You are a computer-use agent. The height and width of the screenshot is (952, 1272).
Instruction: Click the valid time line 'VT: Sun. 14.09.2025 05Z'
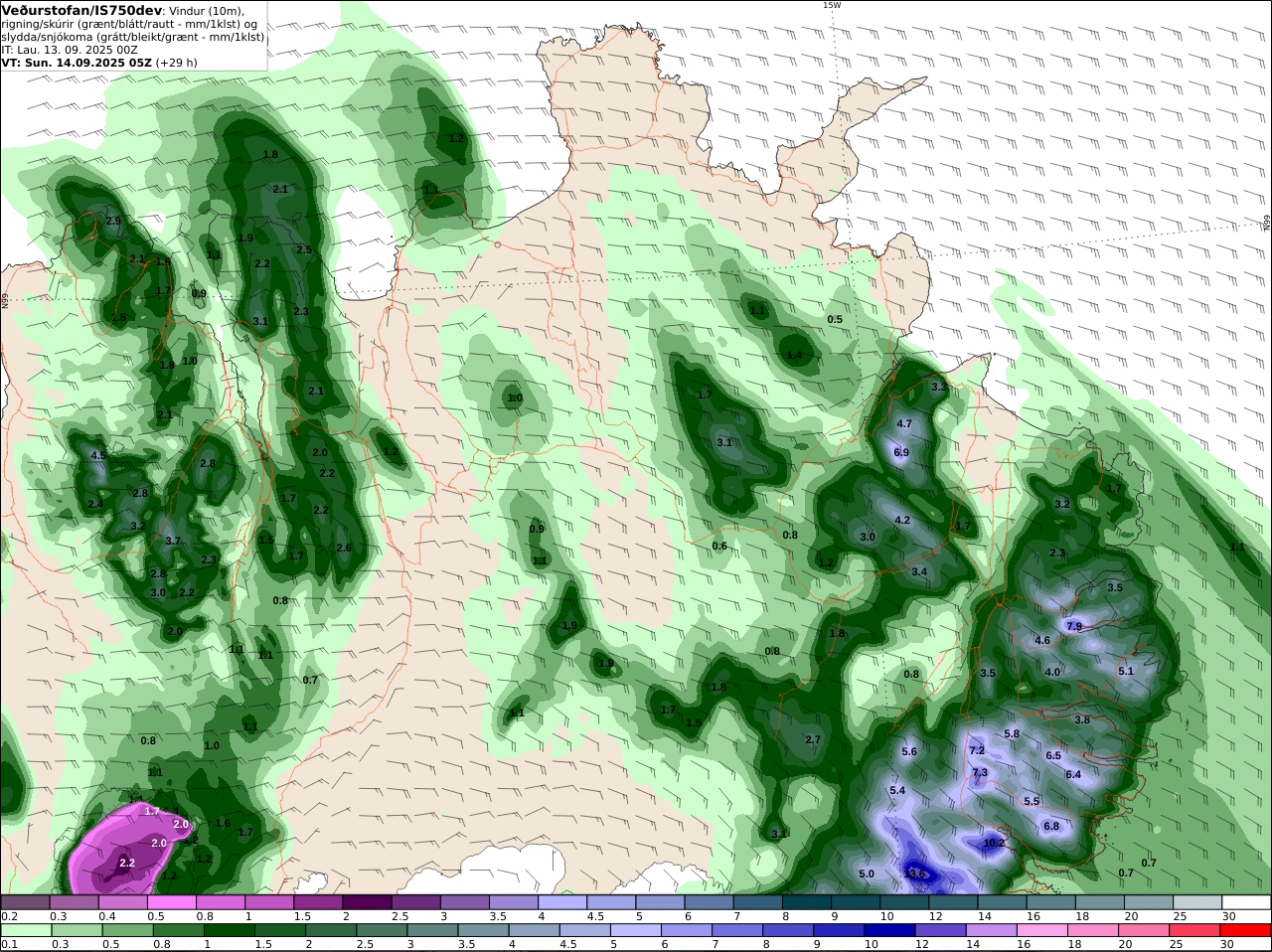77,62
